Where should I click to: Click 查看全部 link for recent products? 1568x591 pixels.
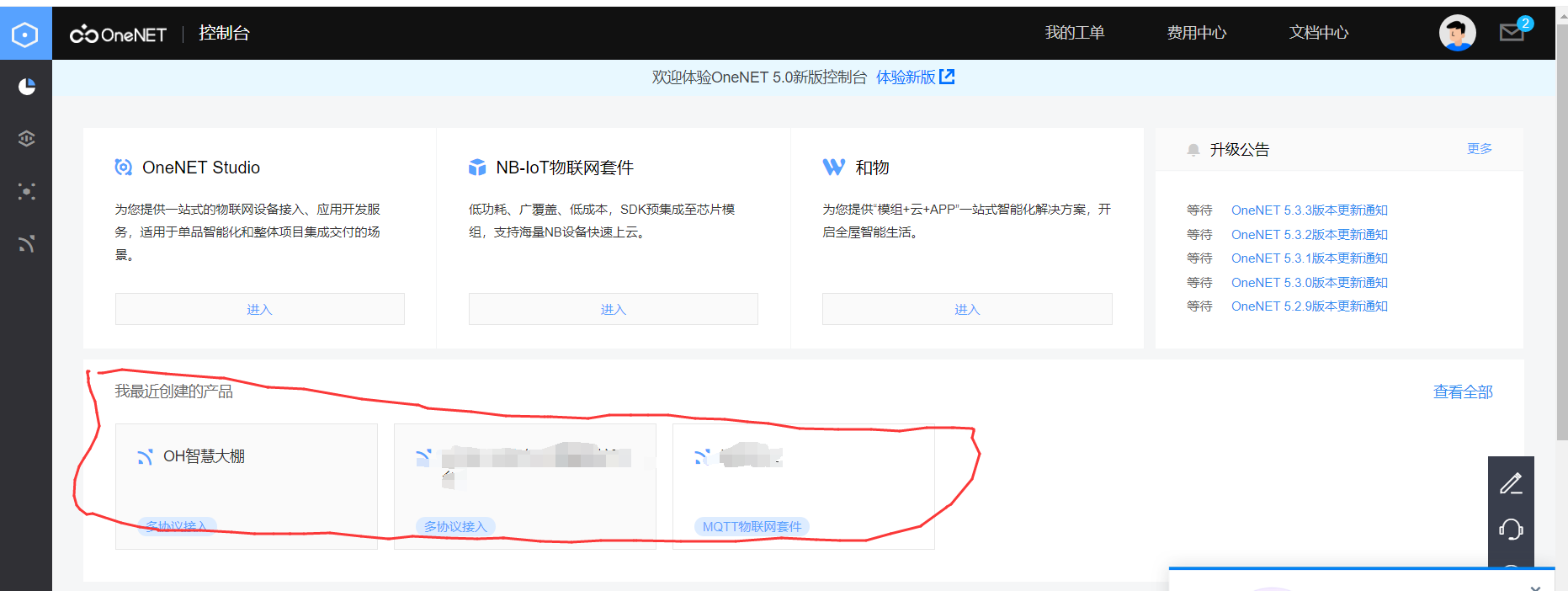(1463, 392)
